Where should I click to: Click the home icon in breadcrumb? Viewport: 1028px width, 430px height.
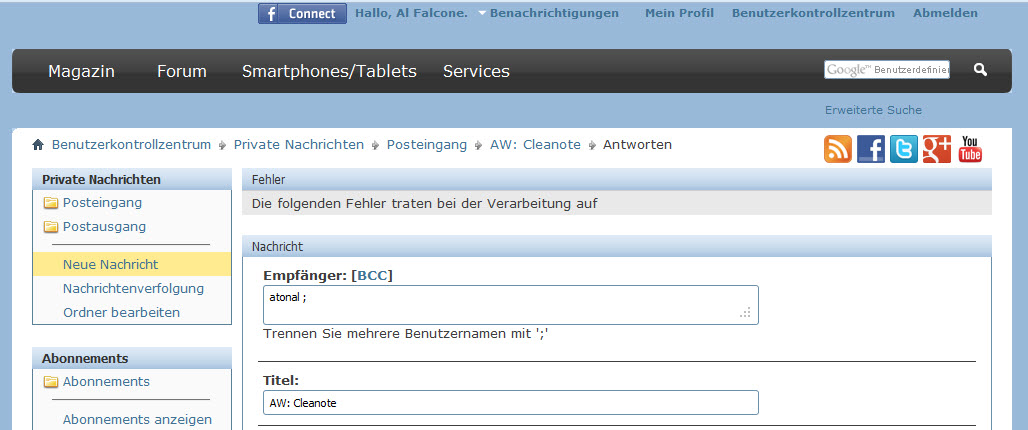(x=38, y=145)
